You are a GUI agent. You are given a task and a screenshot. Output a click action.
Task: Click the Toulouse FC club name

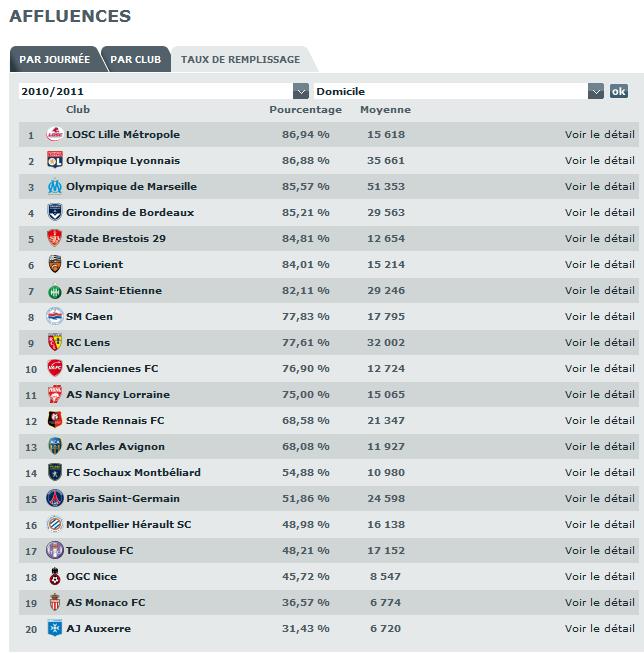(x=99, y=551)
